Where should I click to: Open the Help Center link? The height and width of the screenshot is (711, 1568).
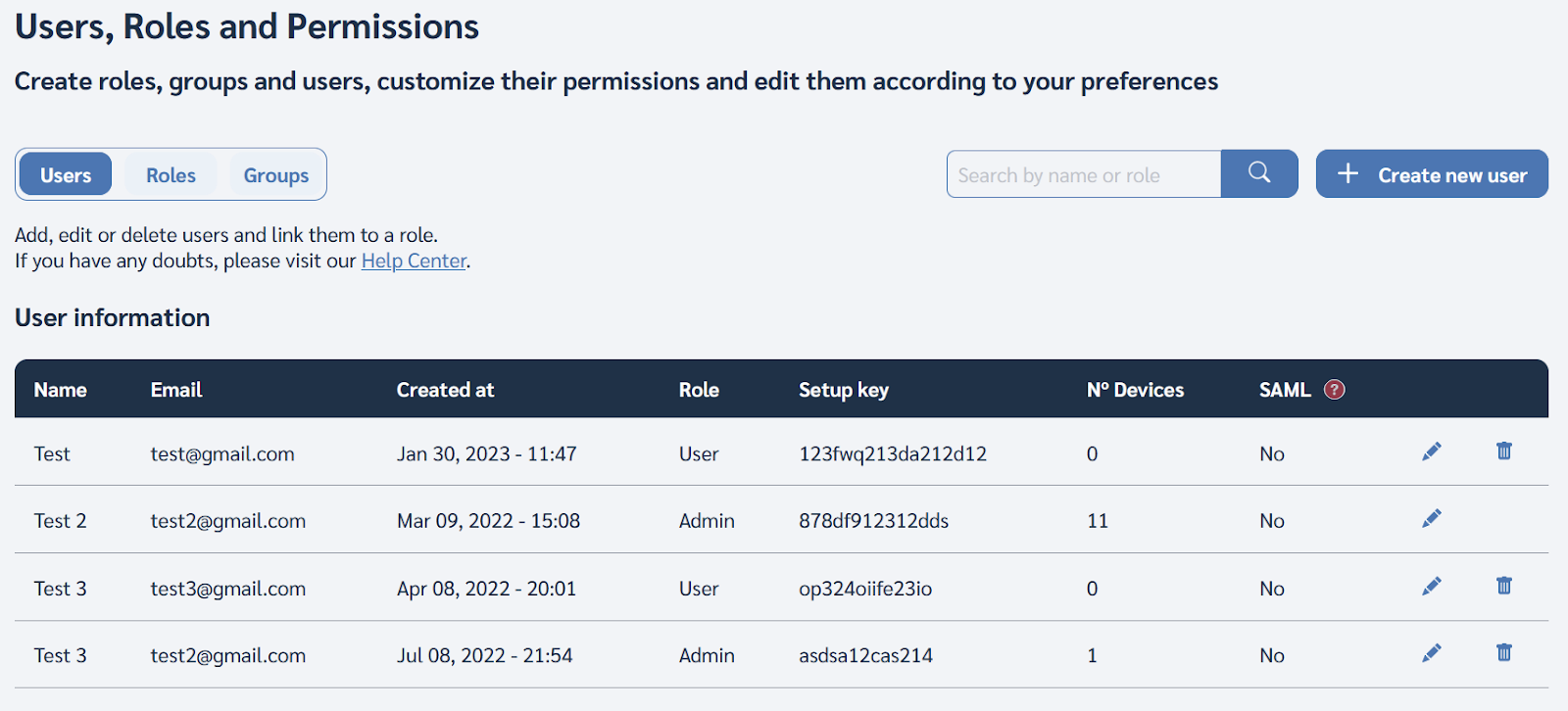pos(414,261)
